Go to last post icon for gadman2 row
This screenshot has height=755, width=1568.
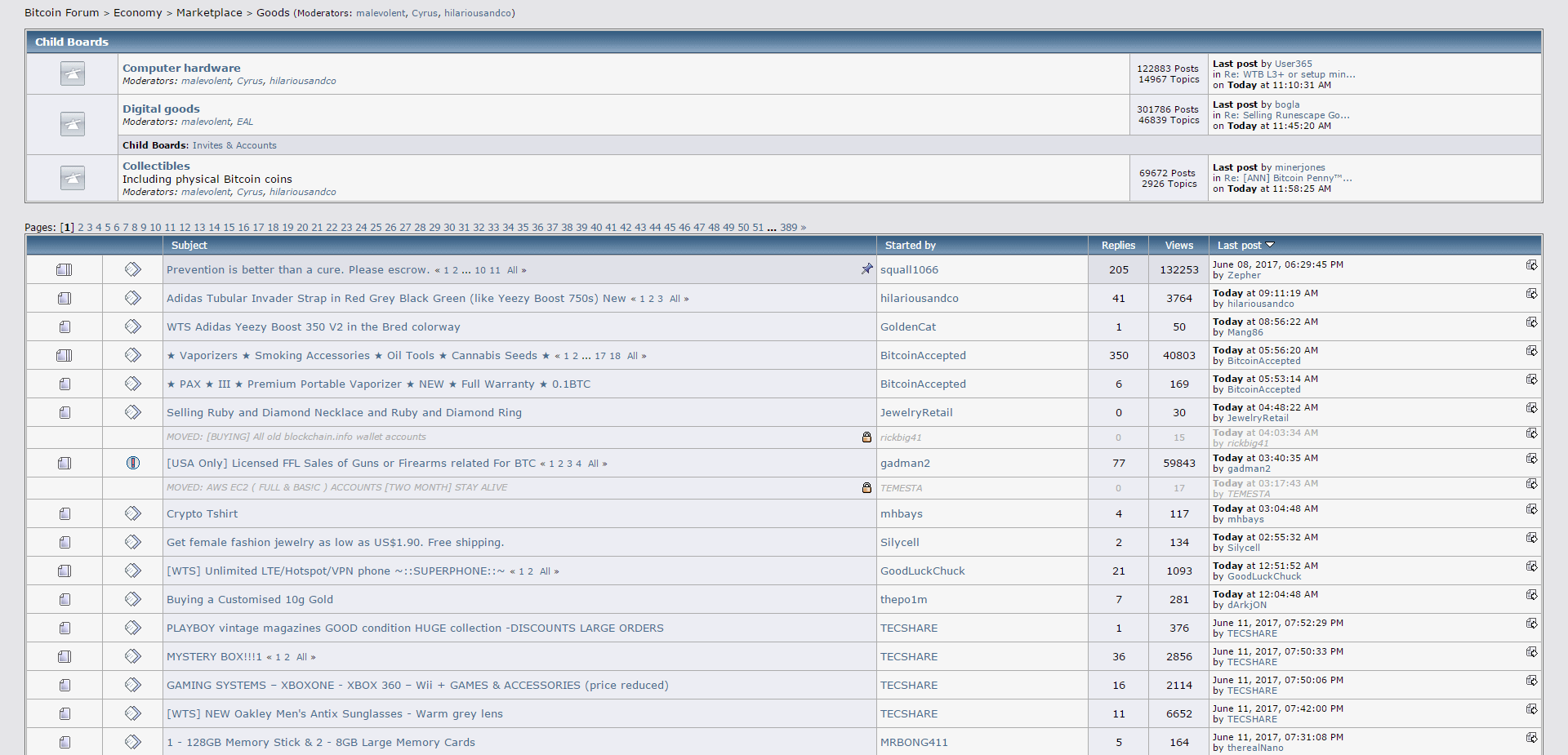[1531, 459]
